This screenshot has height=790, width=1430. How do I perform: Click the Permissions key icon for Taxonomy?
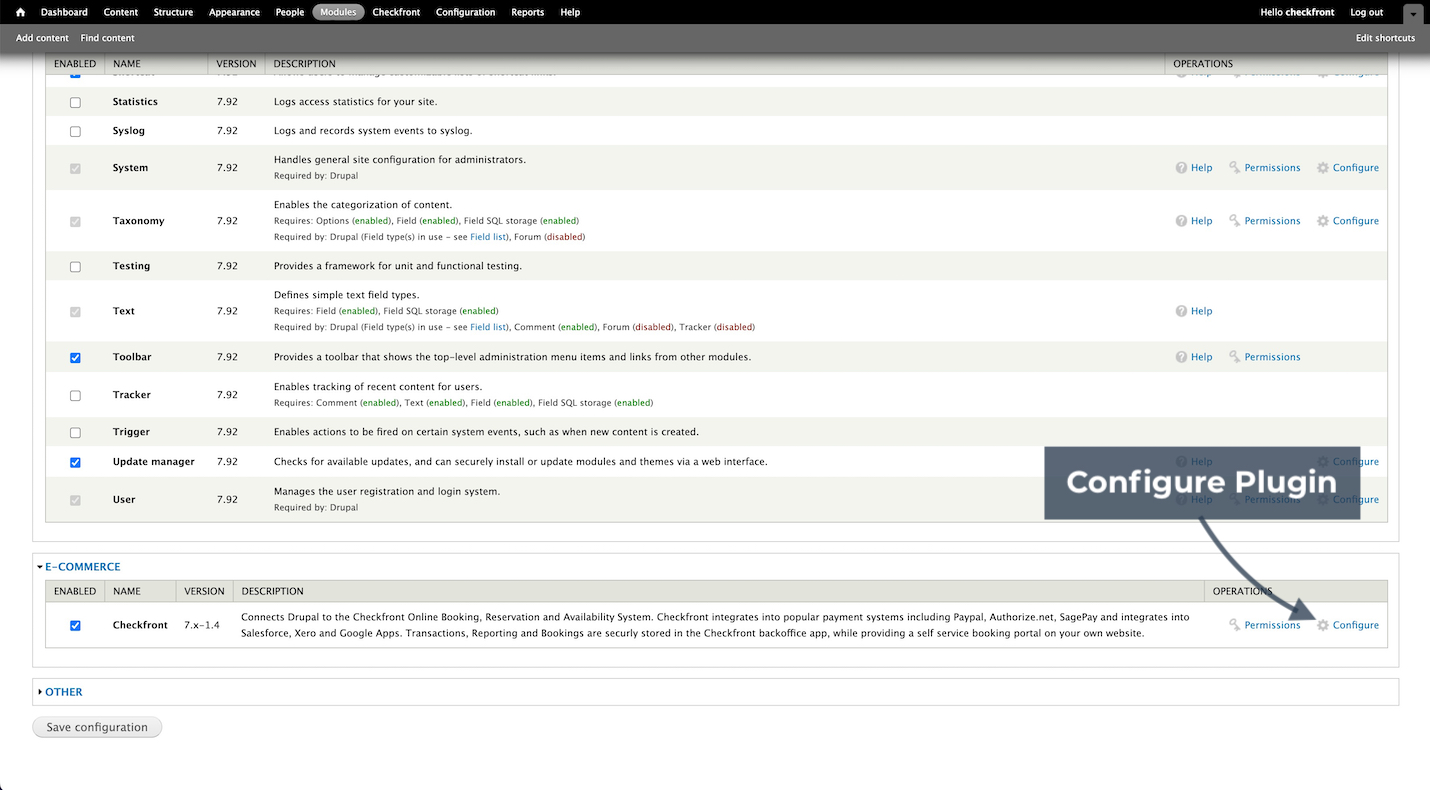click(1235, 221)
